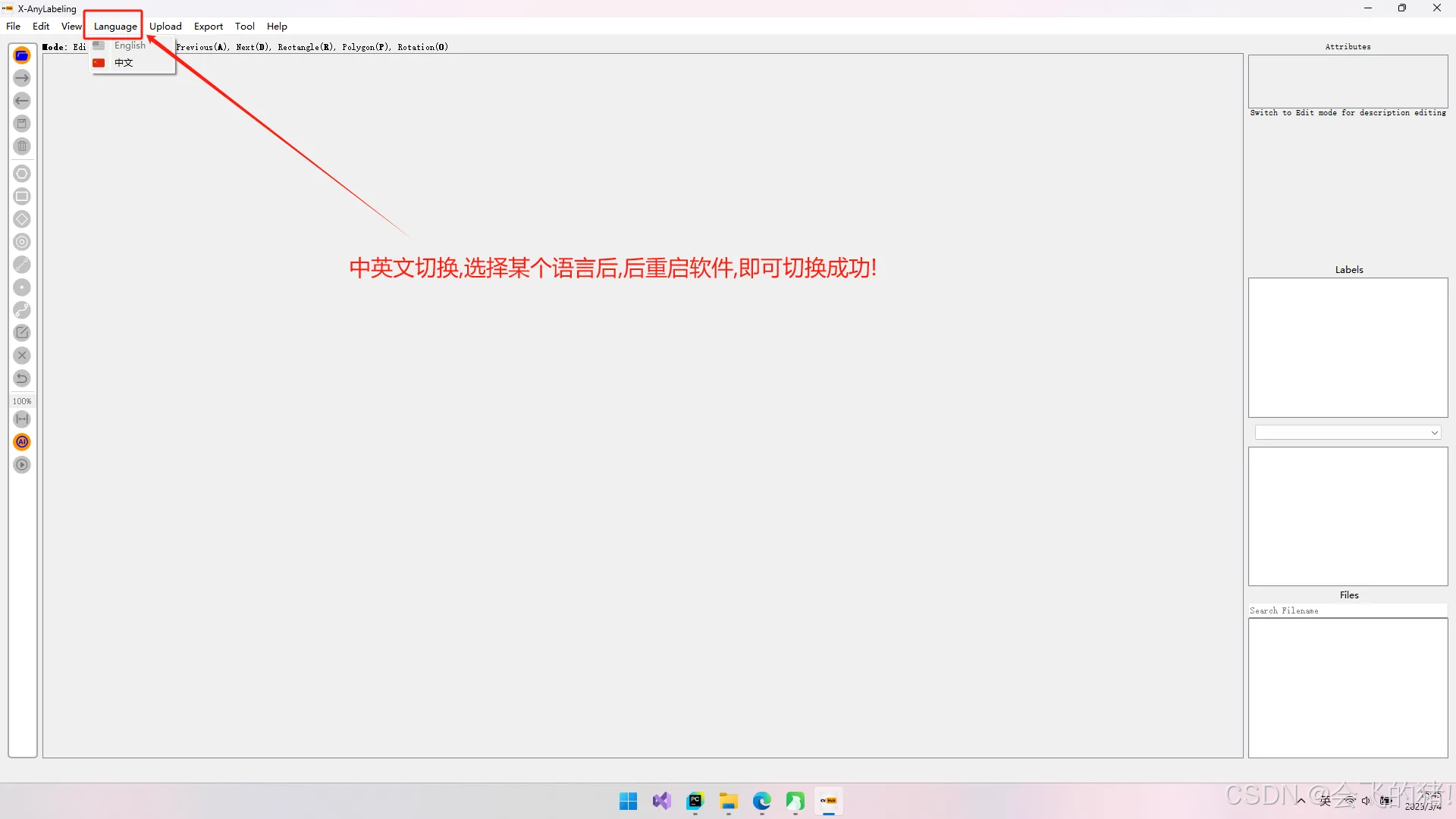Image resolution: width=1456 pixels, height=819 pixels.
Task: Click the Open folder icon in toolbar
Action: coord(22,55)
